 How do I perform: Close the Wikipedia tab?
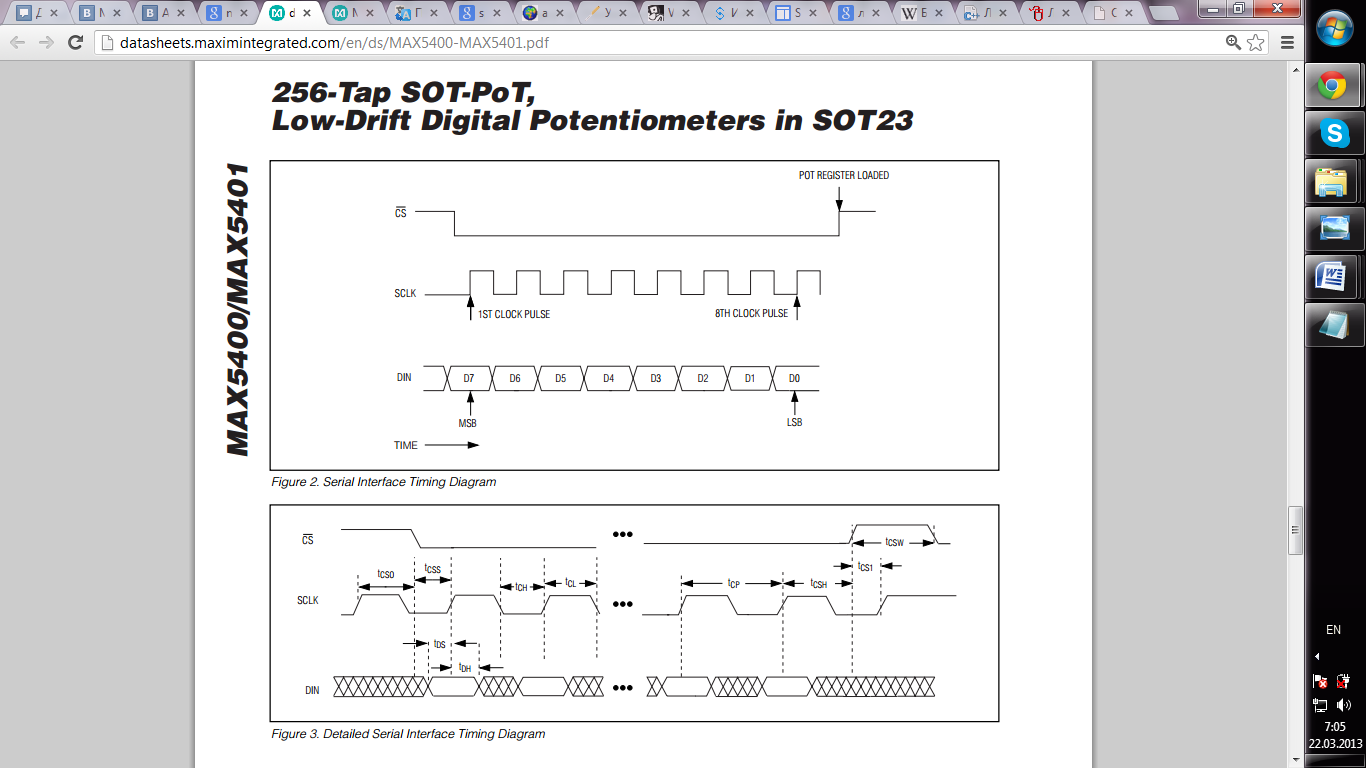click(x=941, y=13)
